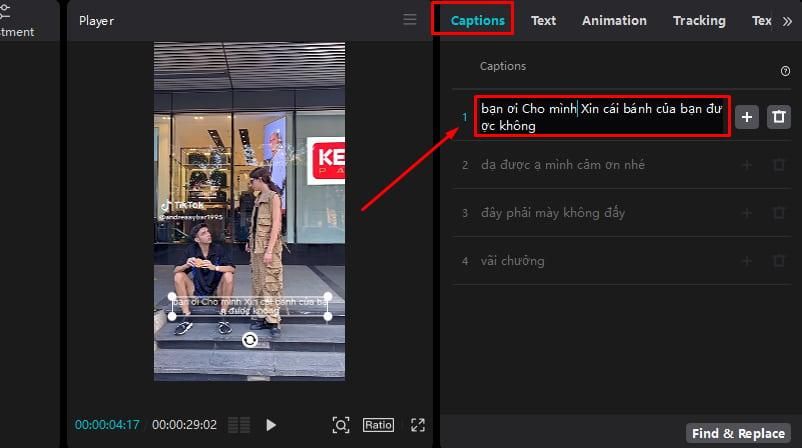
Task: Select the caption text box in the video preview
Action: coord(250,306)
